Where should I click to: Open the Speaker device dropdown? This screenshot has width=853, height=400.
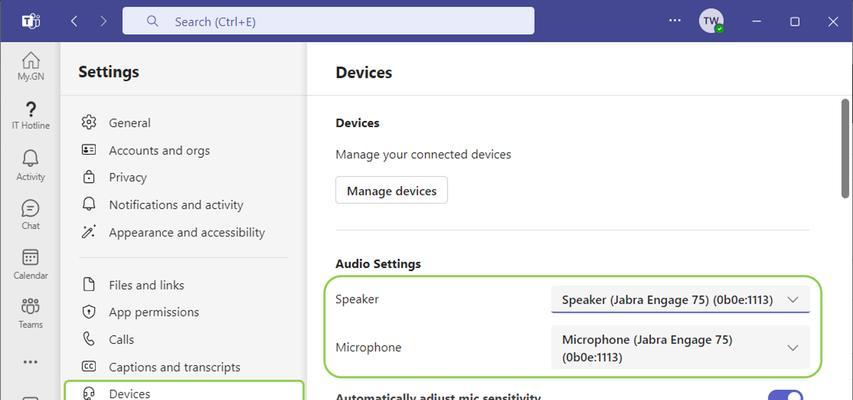click(680, 300)
